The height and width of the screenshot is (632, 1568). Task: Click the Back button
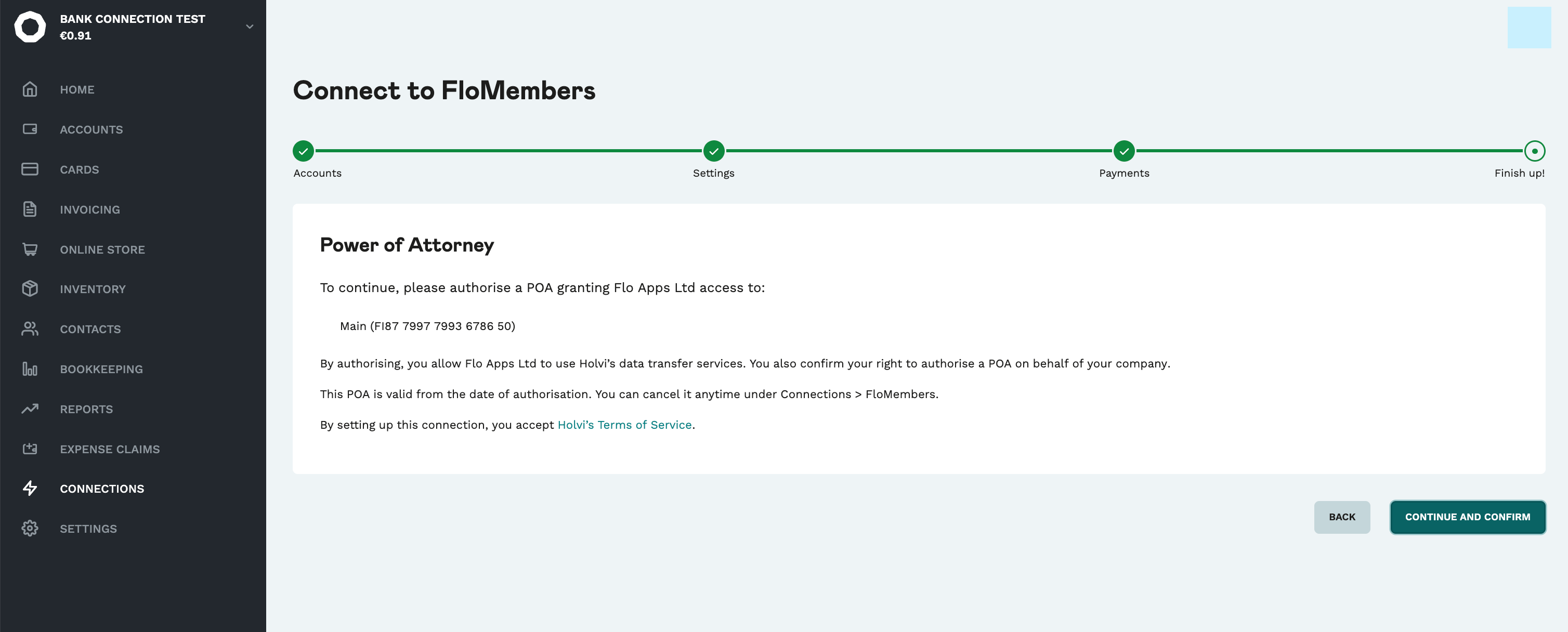point(1342,517)
